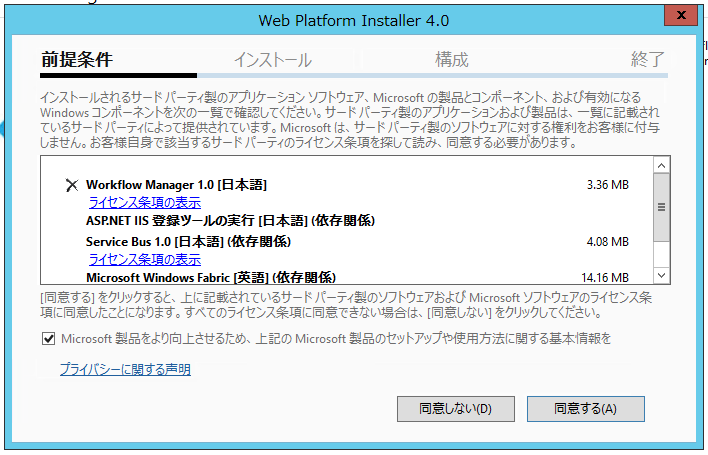Select the 前提条件 step tab
Screen dimensions: 708x455
tap(77, 60)
